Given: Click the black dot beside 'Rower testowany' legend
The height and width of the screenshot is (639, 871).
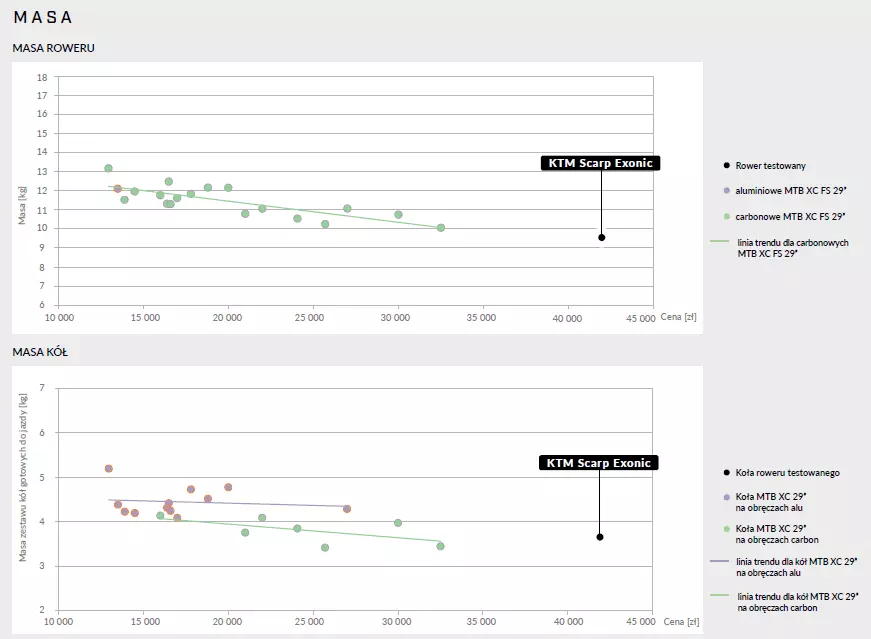Looking at the screenshot, I should pyautogui.click(x=727, y=166).
